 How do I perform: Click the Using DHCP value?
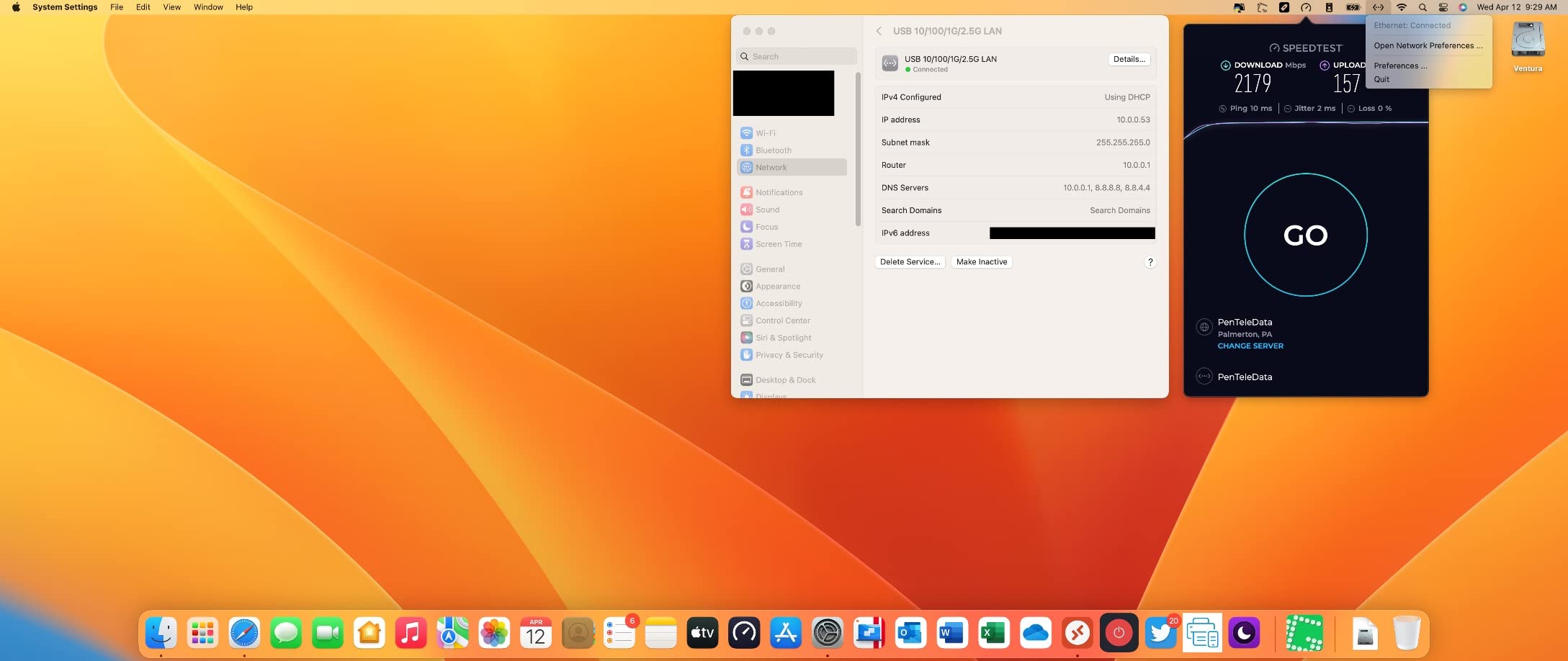tap(1127, 97)
